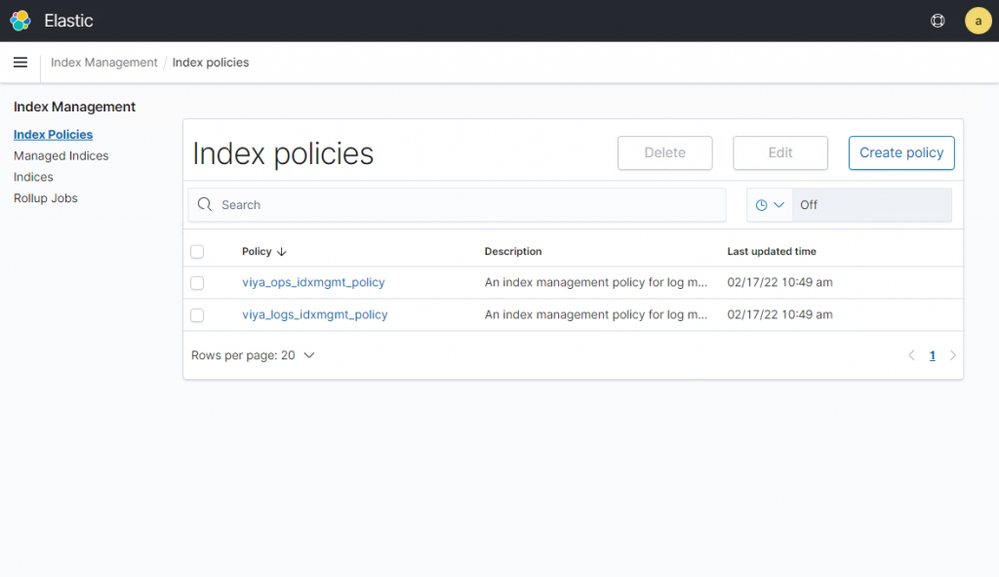
Task: Select Rollup Jobs in the sidebar
Action: 45,198
